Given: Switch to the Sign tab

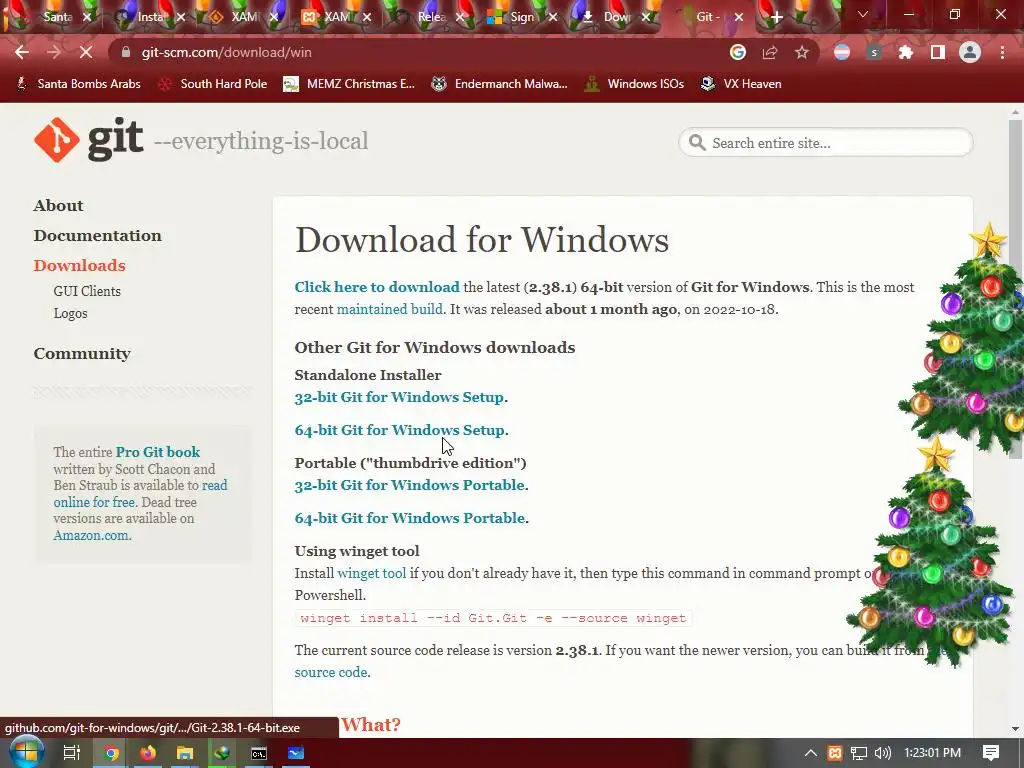Looking at the screenshot, I should [x=522, y=17].
